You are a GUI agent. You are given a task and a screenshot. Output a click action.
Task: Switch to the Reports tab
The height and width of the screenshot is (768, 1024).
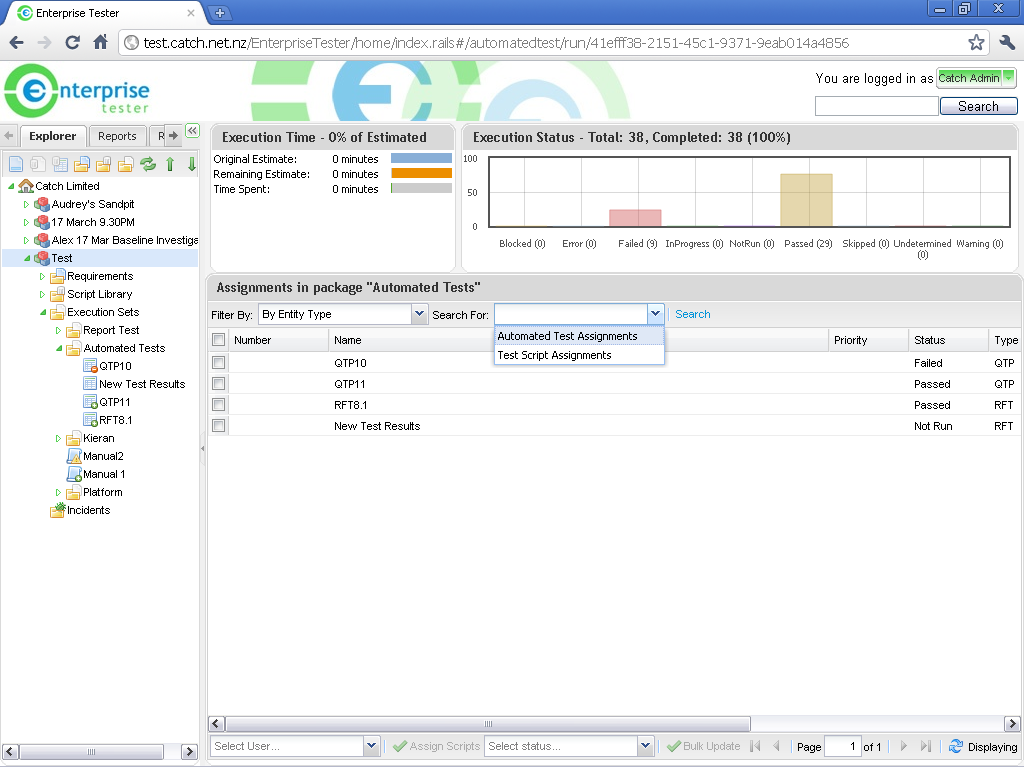coord(117,136)
